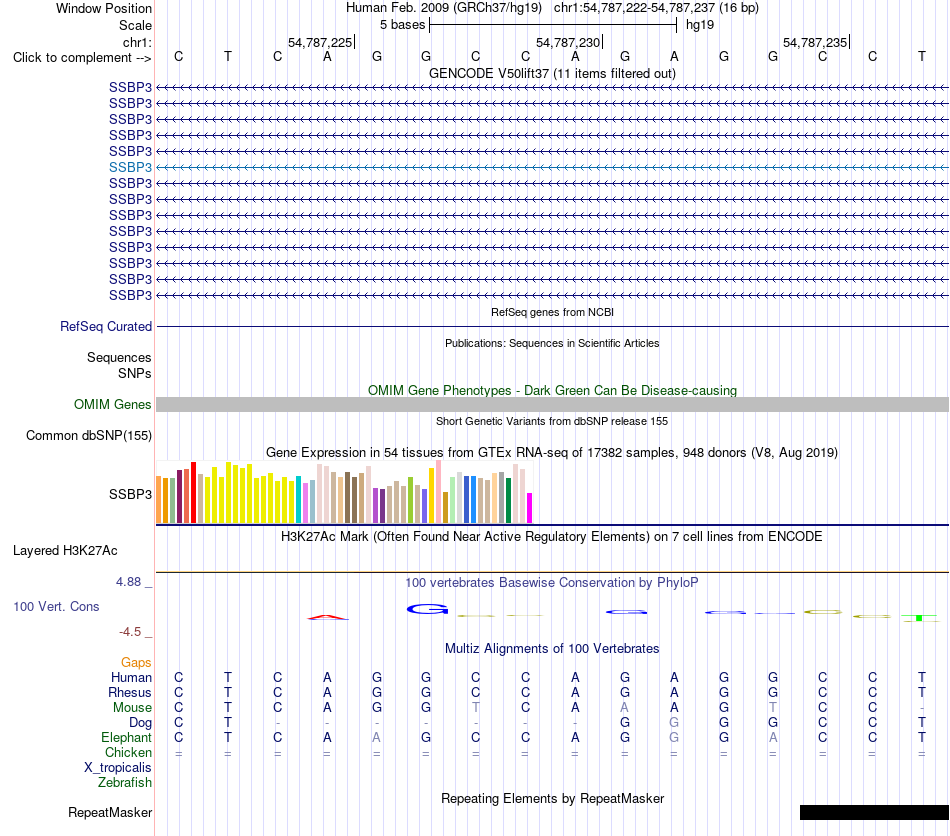Click the large blue G PhyloP logo
The height and width of the screenshot is (836, 950).
tap(427, 609)
